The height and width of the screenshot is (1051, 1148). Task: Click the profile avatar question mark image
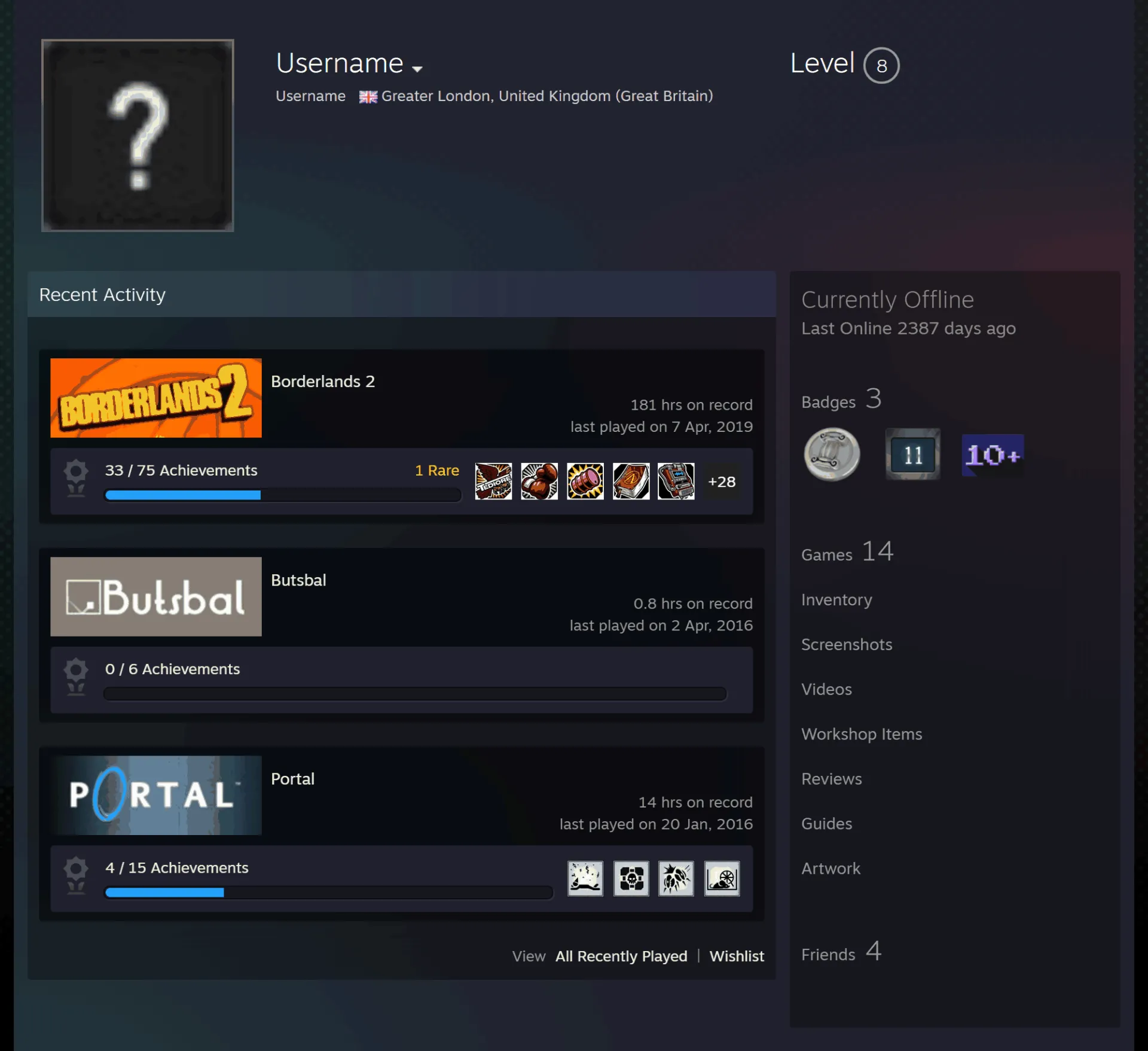tap(138, 135)
